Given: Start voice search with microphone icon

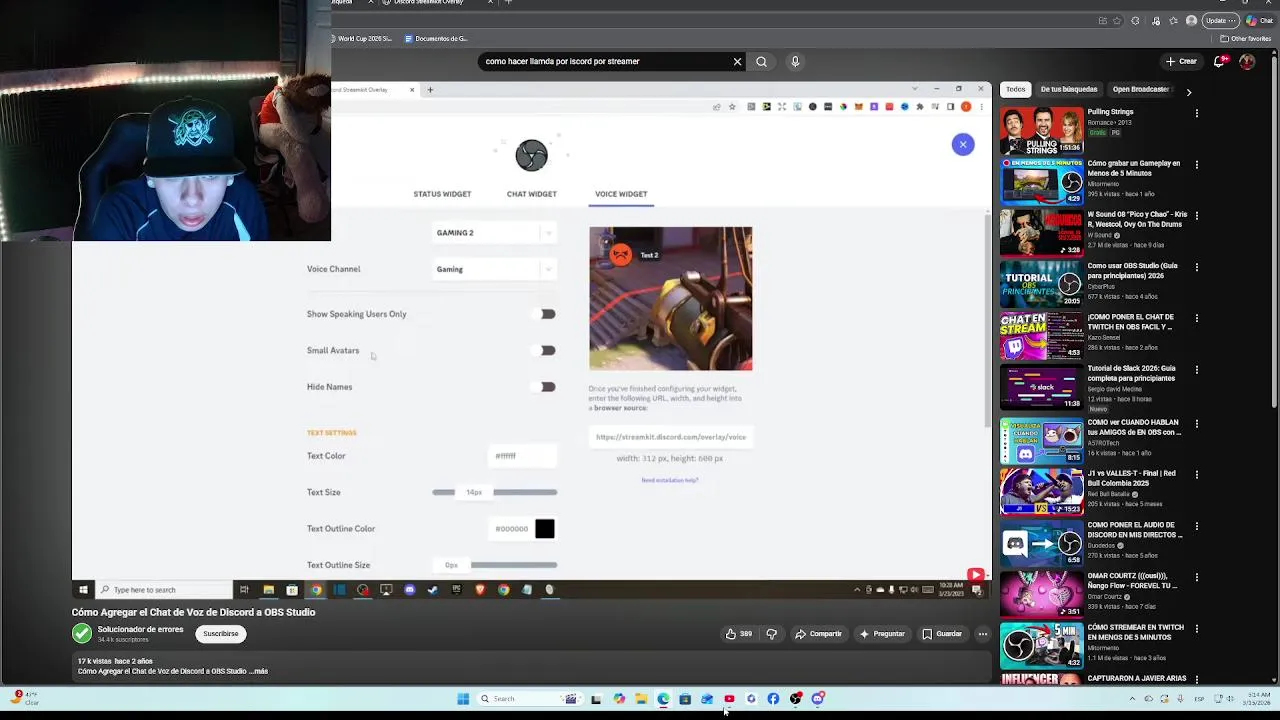Looking at the screenshot, I should (795, 61).
